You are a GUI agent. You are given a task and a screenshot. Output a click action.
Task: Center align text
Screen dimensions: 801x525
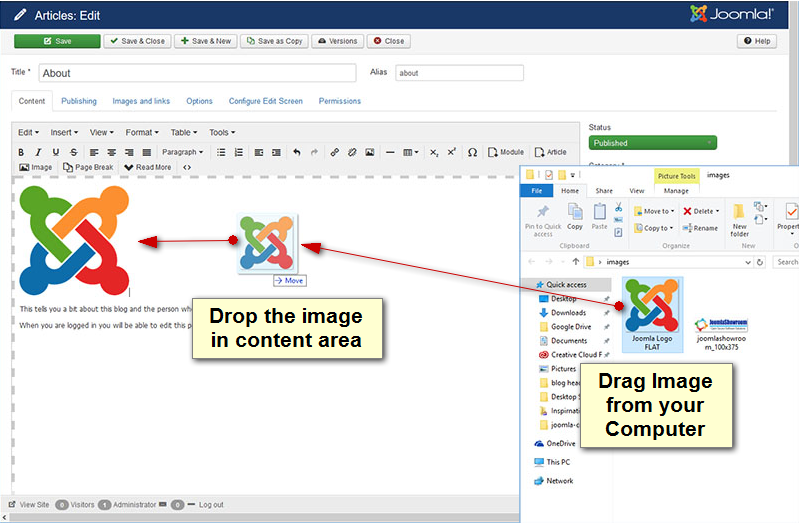111,152
